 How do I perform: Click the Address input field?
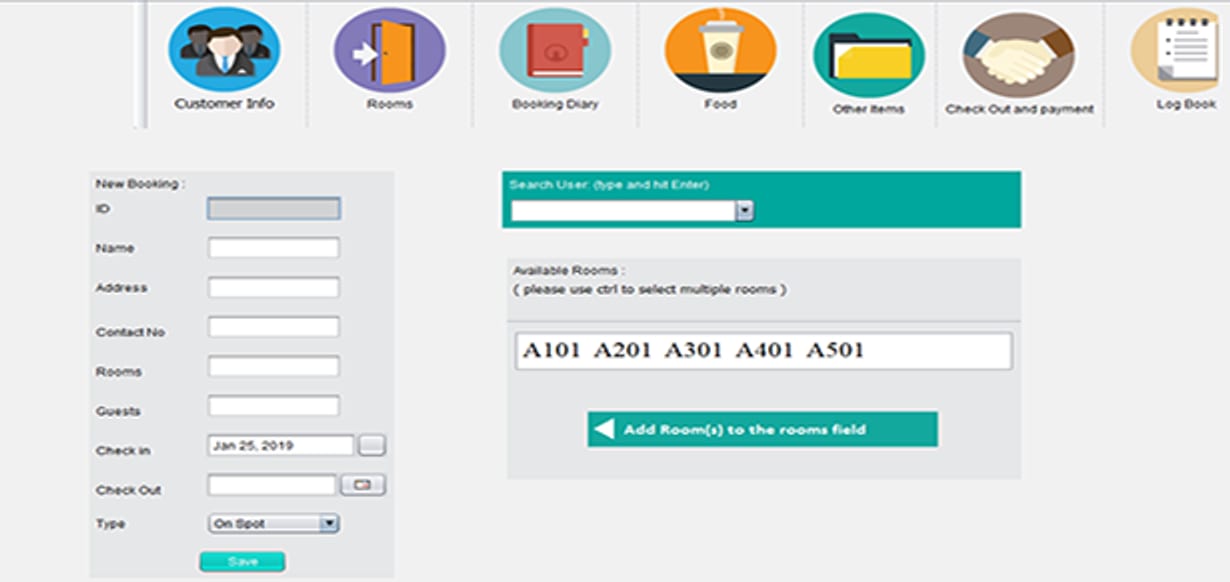coord(274,288)
